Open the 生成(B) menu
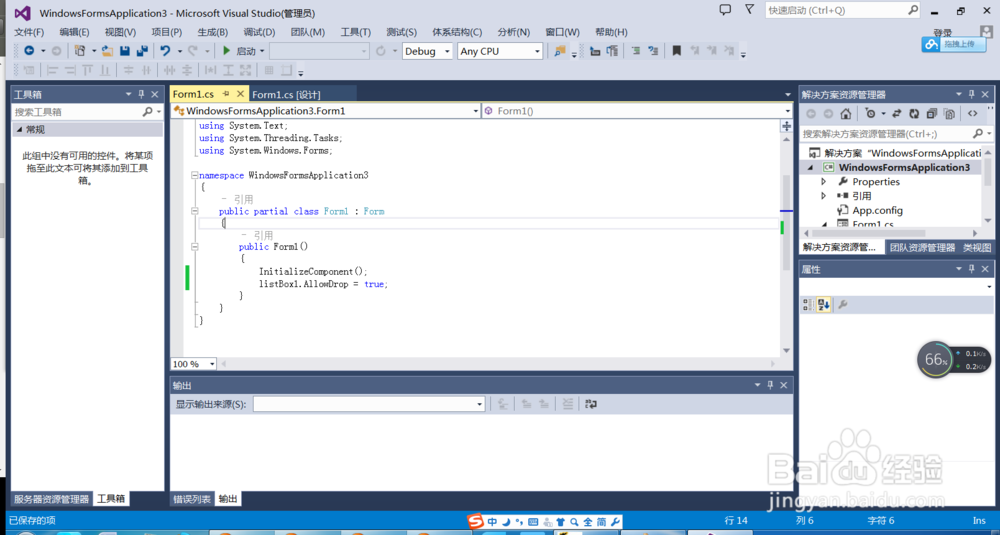Screen dimensions: 1000x535 (212, 32)
